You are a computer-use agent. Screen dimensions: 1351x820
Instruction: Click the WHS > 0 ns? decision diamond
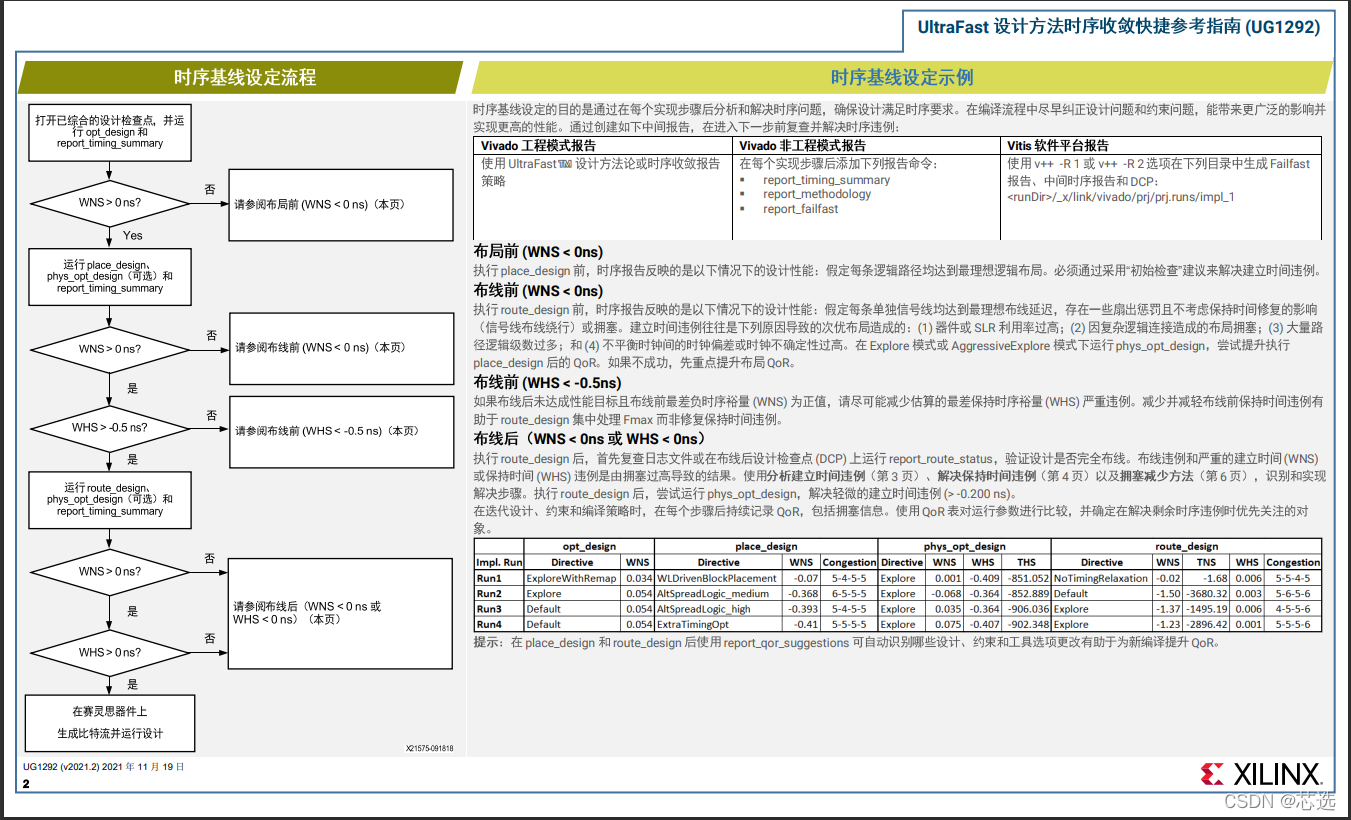(110, 652)
